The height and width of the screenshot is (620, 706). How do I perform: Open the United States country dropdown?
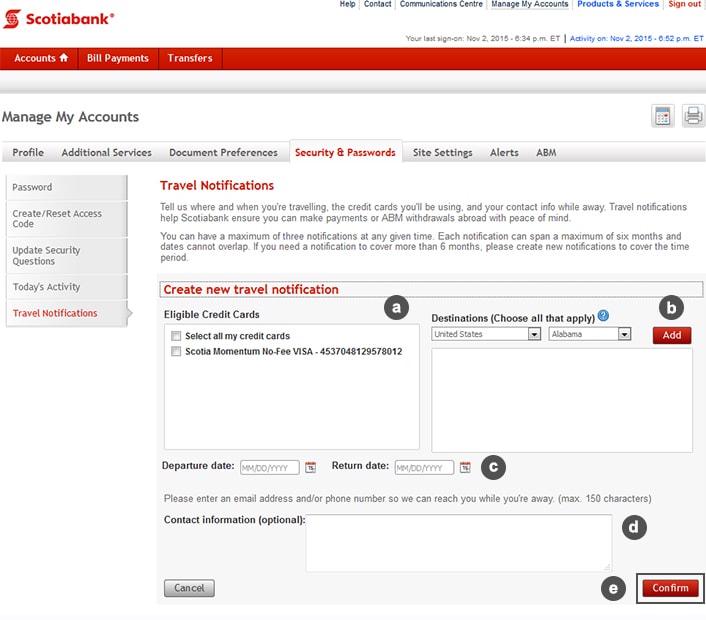pos(486,334)
